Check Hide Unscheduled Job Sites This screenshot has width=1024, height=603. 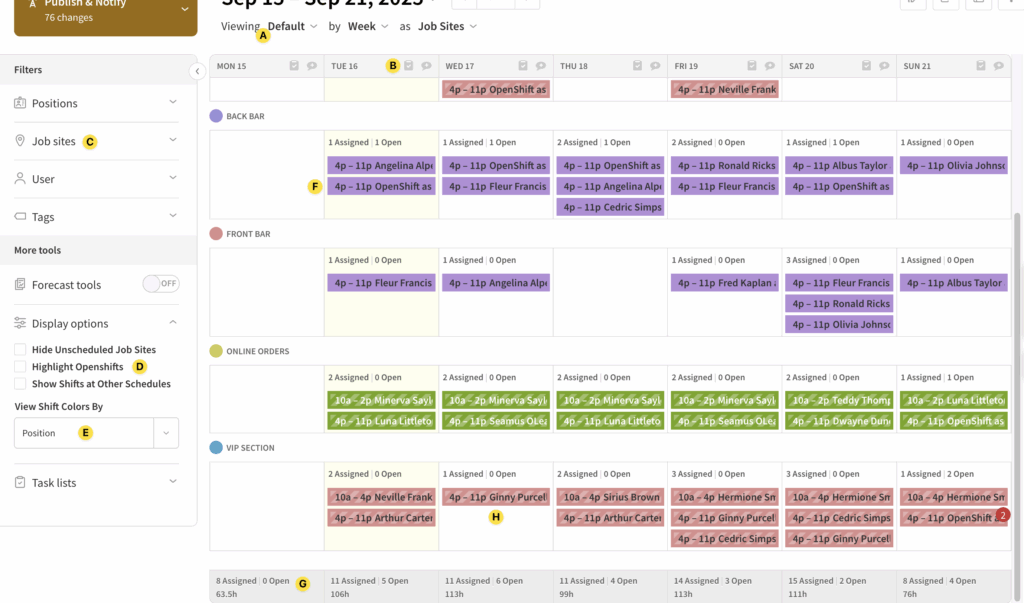(x=21, y=350)
